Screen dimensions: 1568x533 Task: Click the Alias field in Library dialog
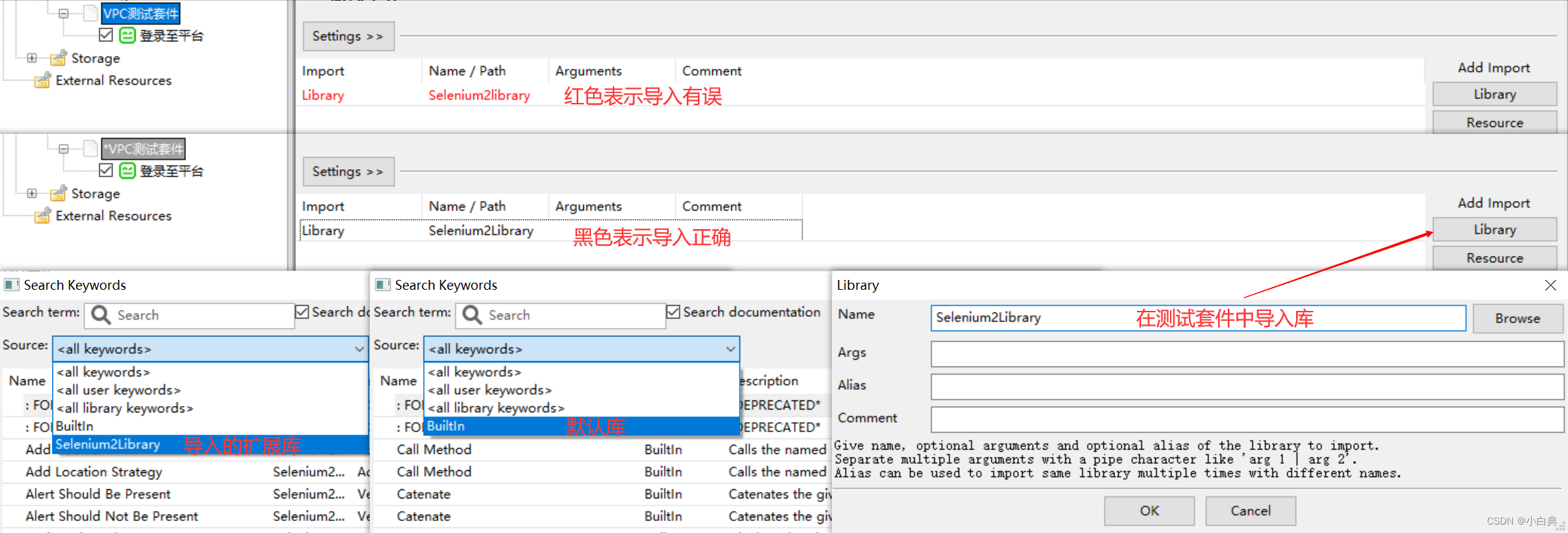coord(1247,387)
